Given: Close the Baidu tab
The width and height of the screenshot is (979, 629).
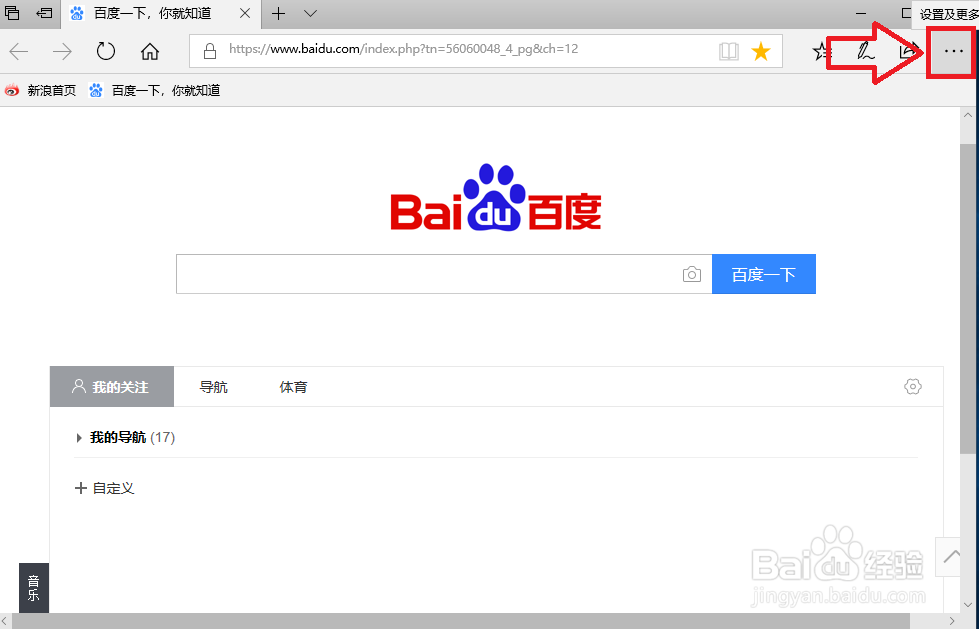Looking at the screenshot, I should pyautogui.click(x=245, y=13).
